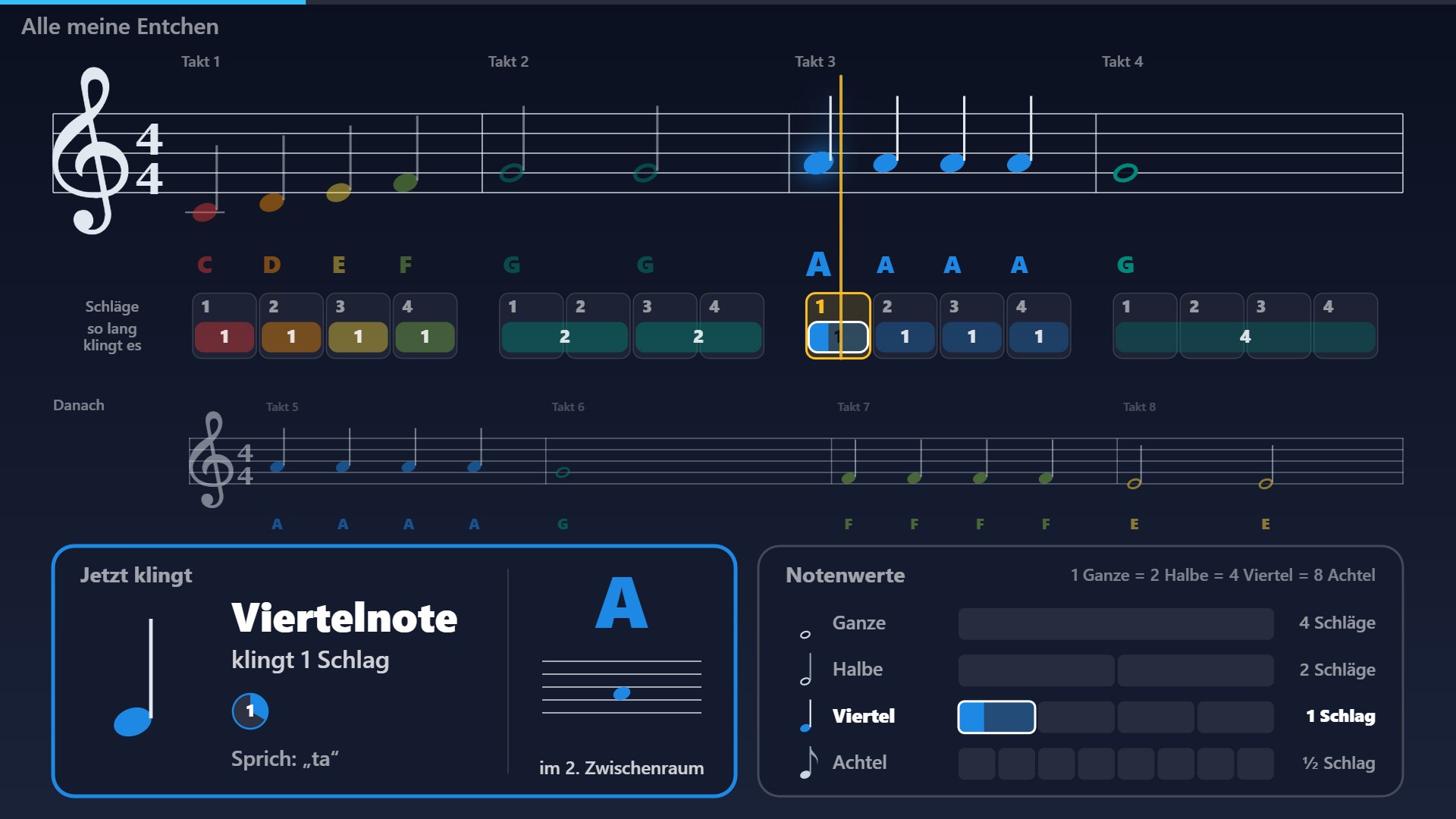Click the large bold A letter under Takt 3
The height and width of the screenshot is (819, 1456).
818,265
